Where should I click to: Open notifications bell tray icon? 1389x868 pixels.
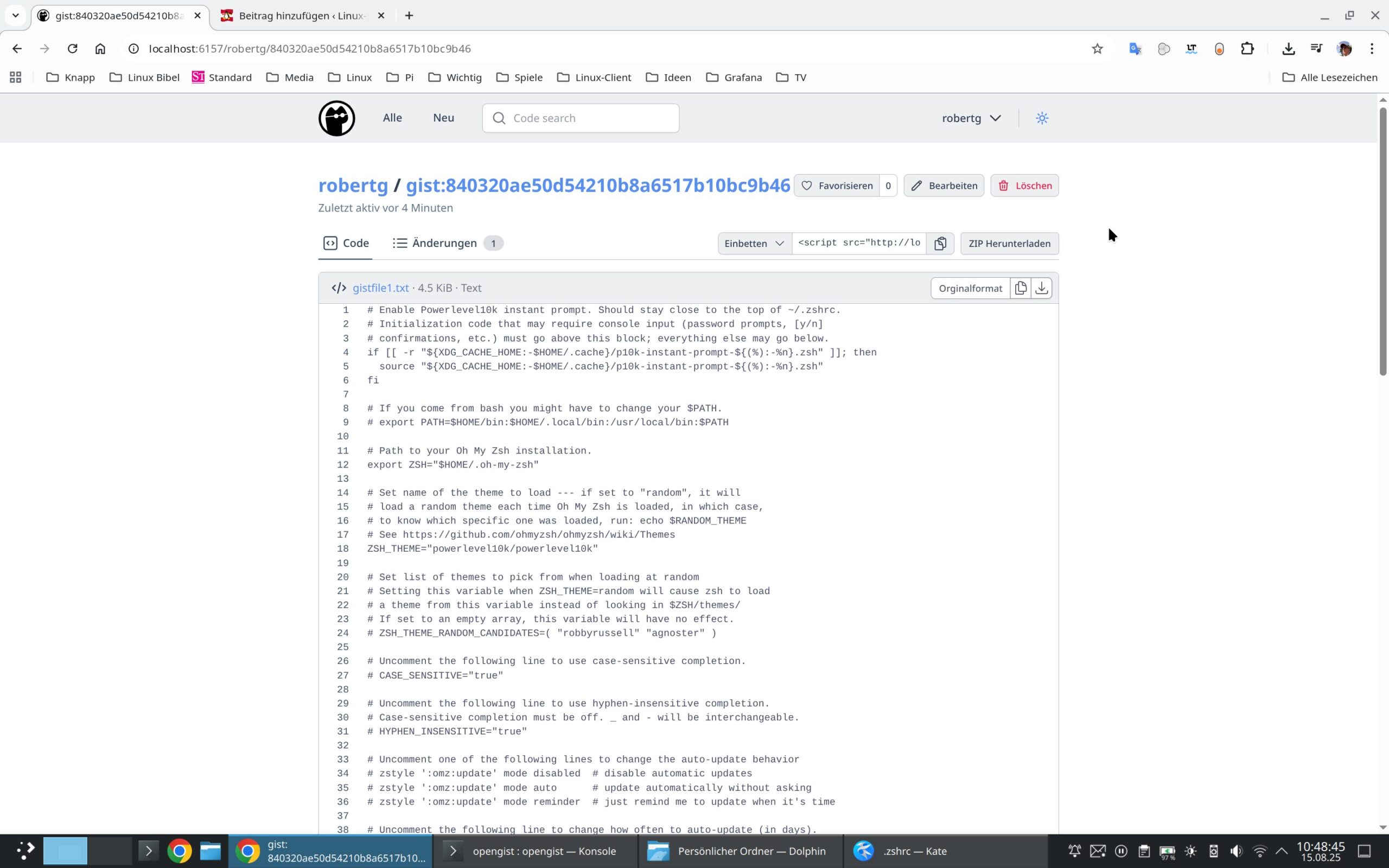point(1074,851)
